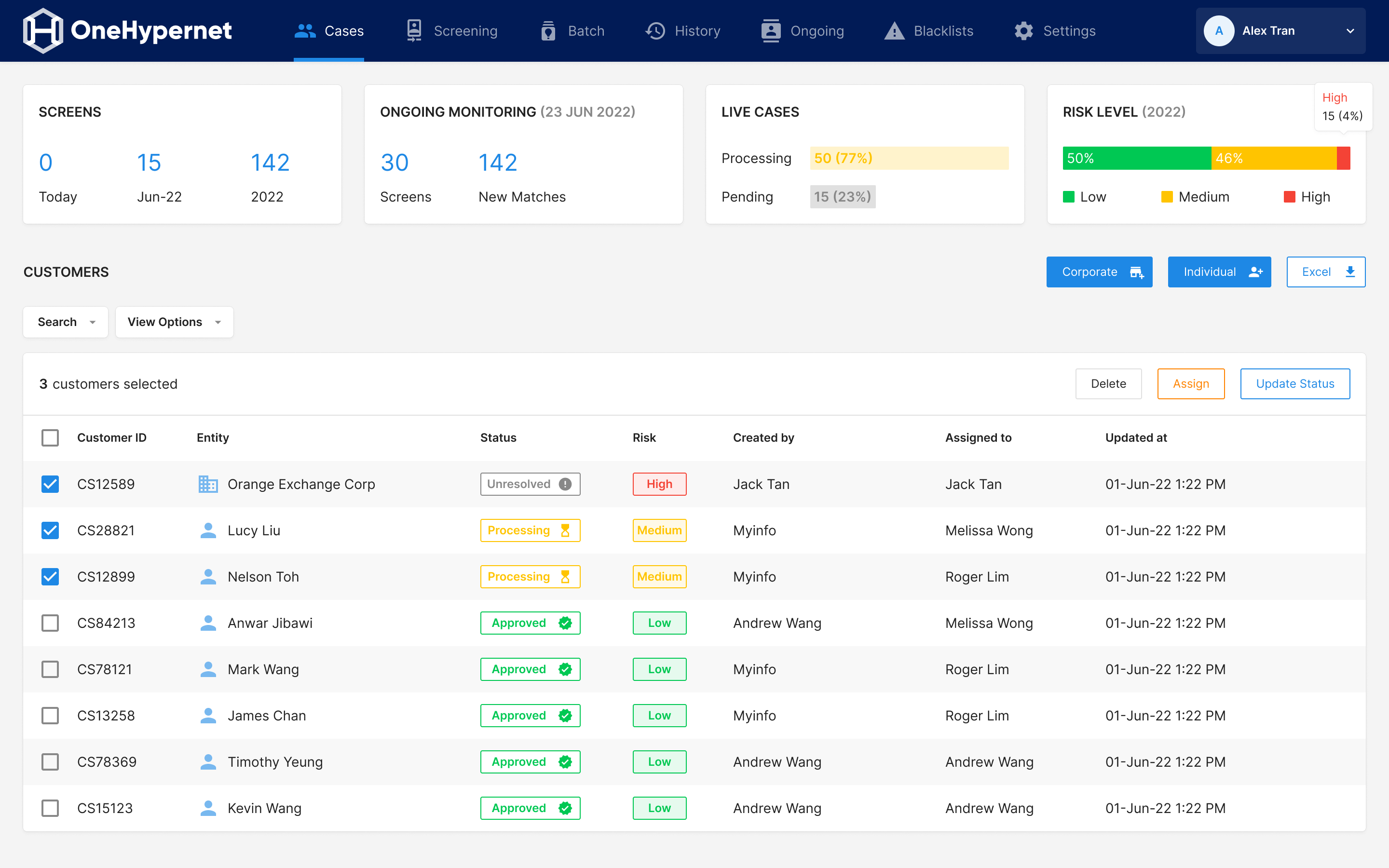This screenshot has width=1389, height=868.
Task: Open the Screening section from the navigation bar
Action: (451, 30)
